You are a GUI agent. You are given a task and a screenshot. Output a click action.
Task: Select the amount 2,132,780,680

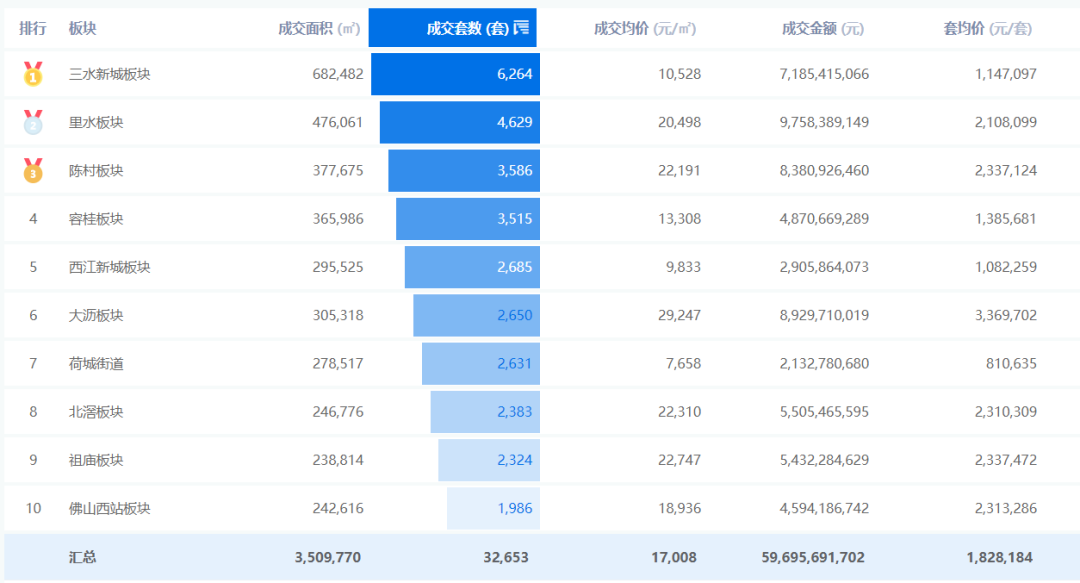[824, 364]
